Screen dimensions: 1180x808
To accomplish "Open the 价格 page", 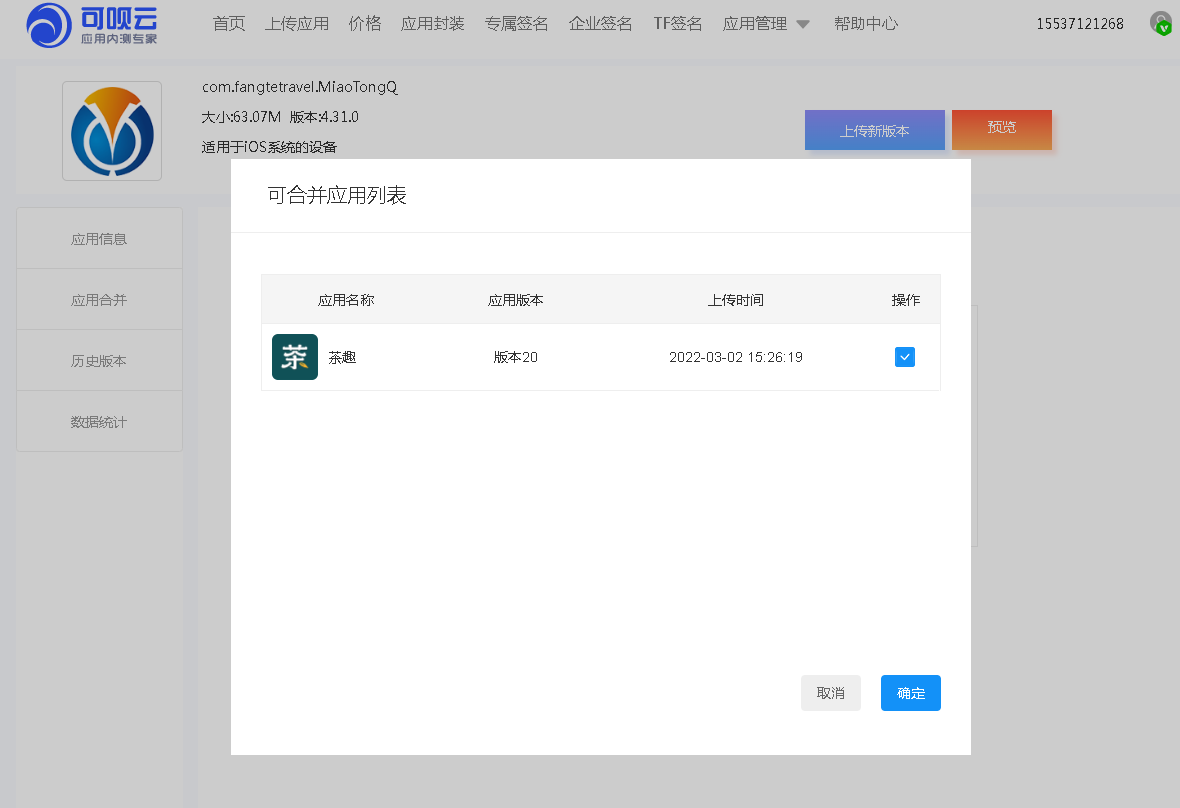I will 365,23.
